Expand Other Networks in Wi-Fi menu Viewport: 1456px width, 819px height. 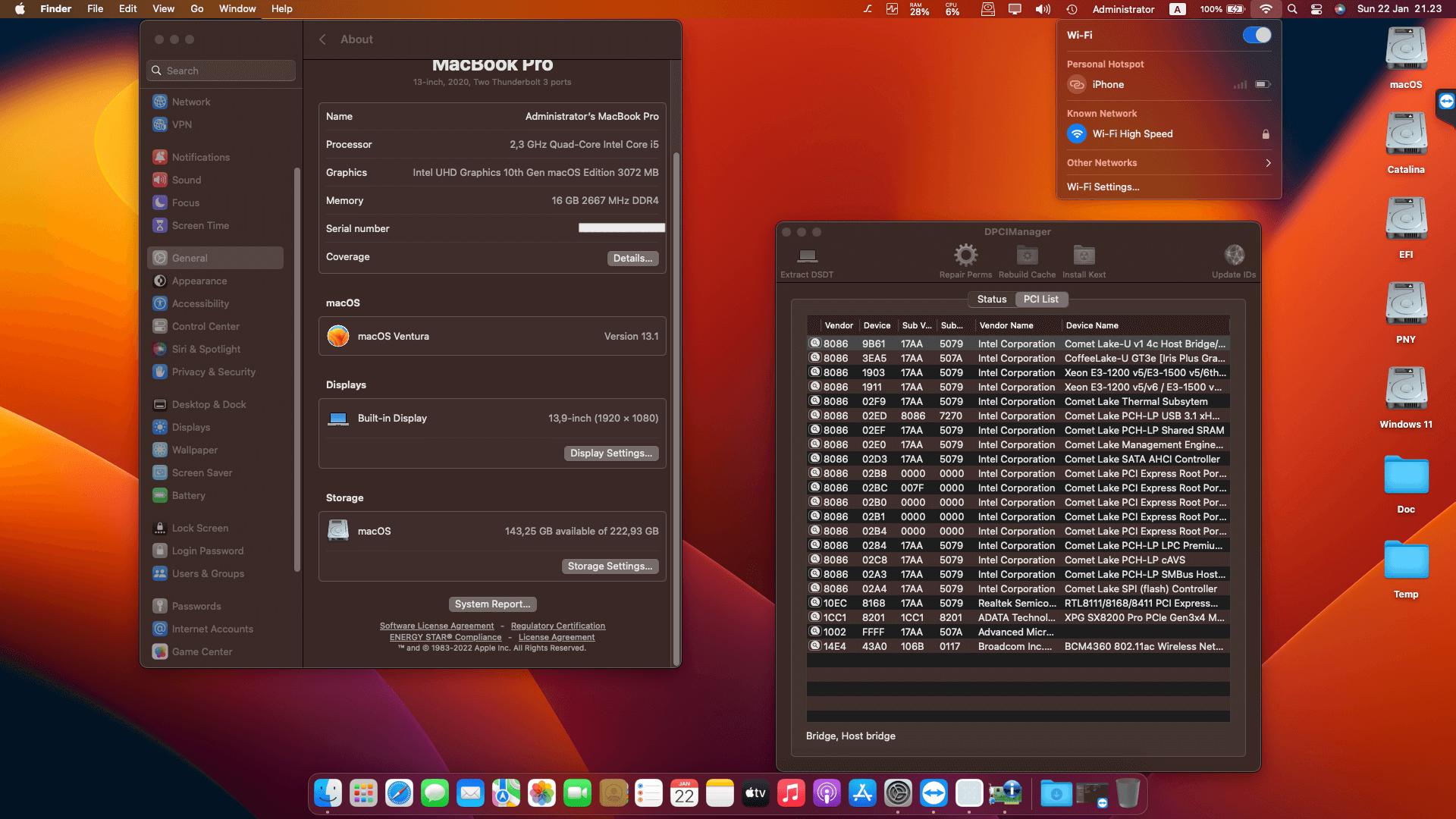point(1169,163)
